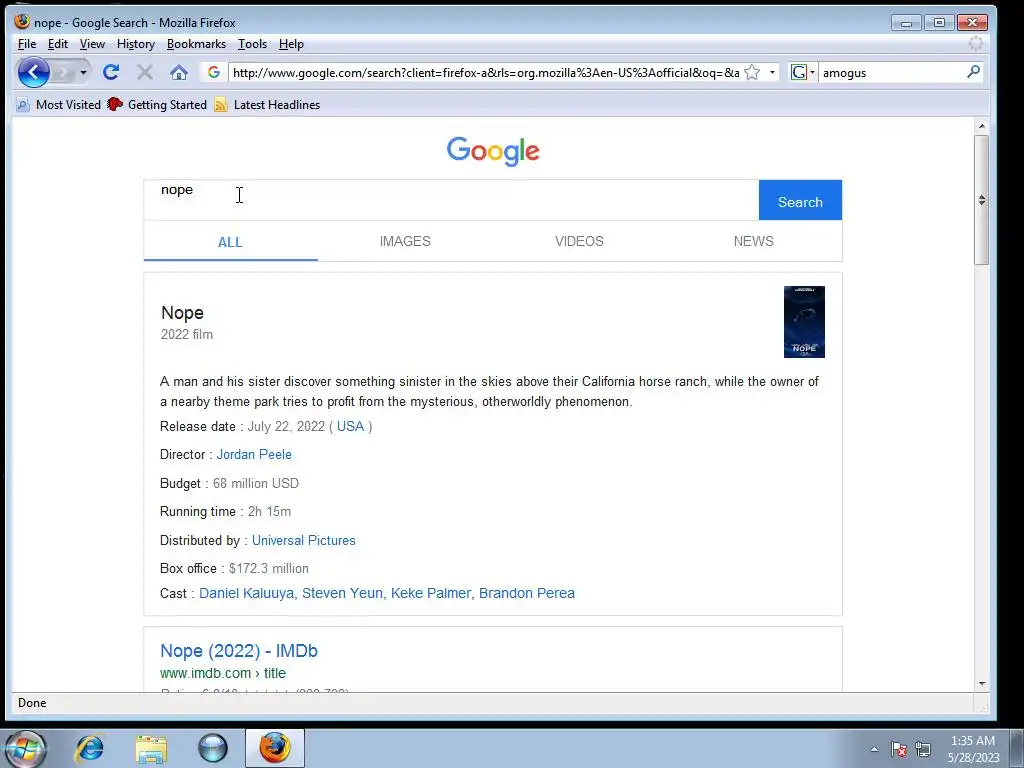Click the toolbar search field containing amogus

[891, 72]
